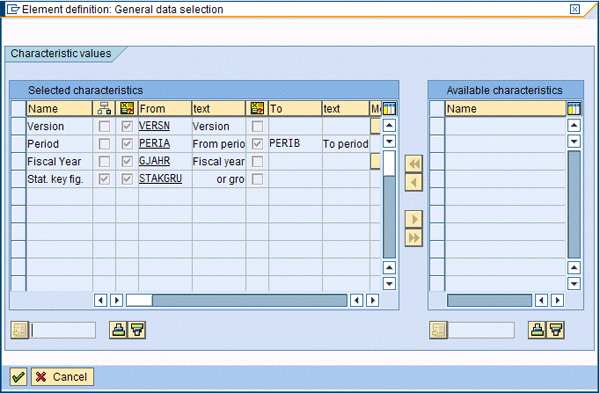Click the hierarchy icon column header
Viewport: 600px width, 393px height.
tap(104, 109)
